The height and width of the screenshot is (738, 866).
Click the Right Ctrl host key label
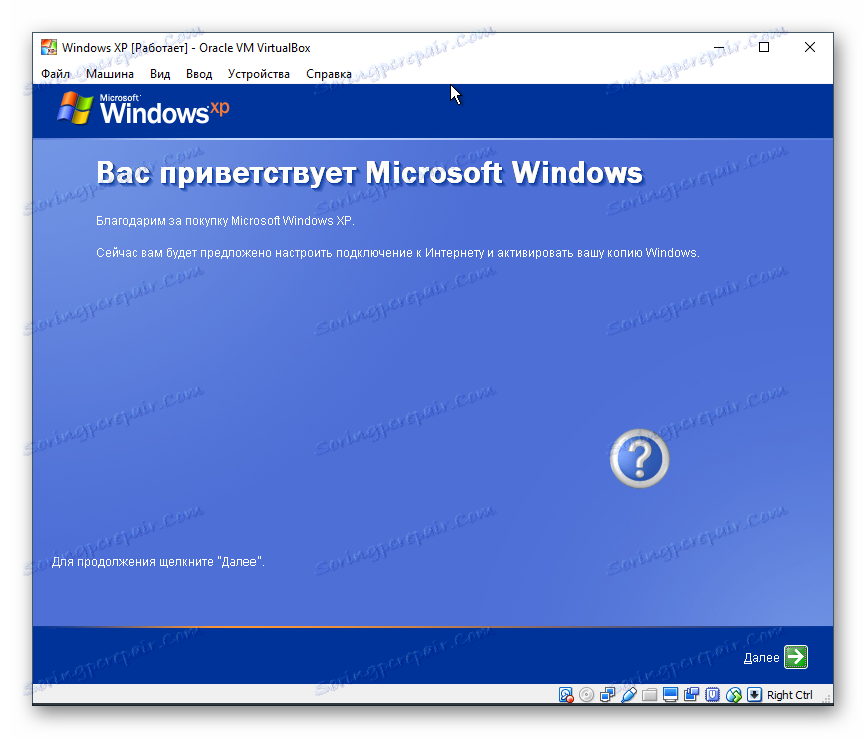[x=789, y=695]
